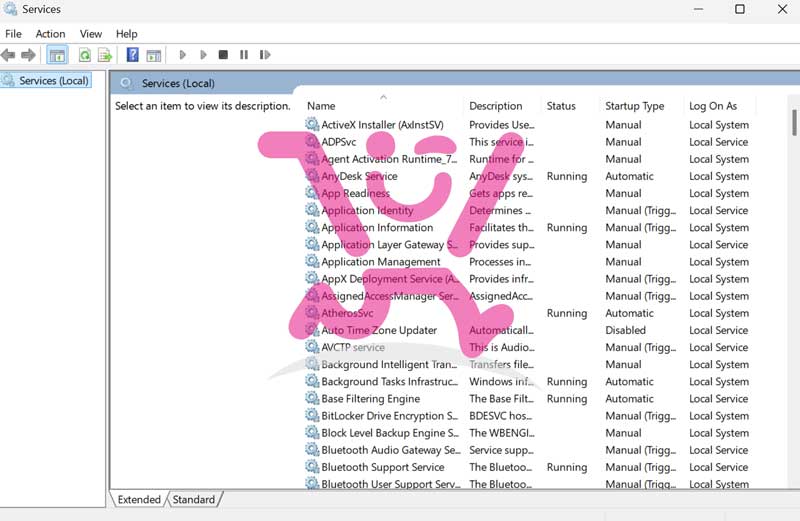Open the Help toolbar icon
Viewport: 800px width, 521px height.
133,55
